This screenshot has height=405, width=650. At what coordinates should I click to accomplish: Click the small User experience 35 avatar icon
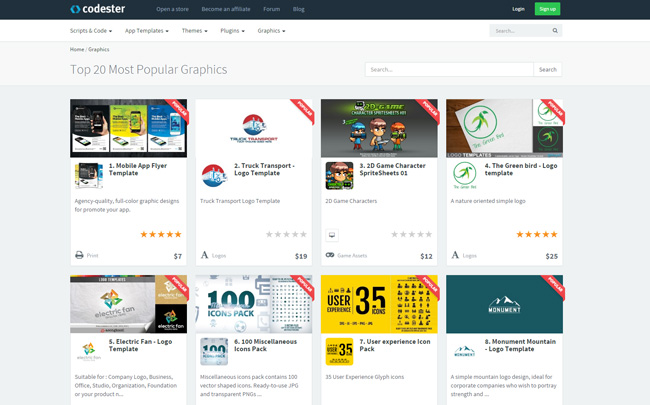340,352
